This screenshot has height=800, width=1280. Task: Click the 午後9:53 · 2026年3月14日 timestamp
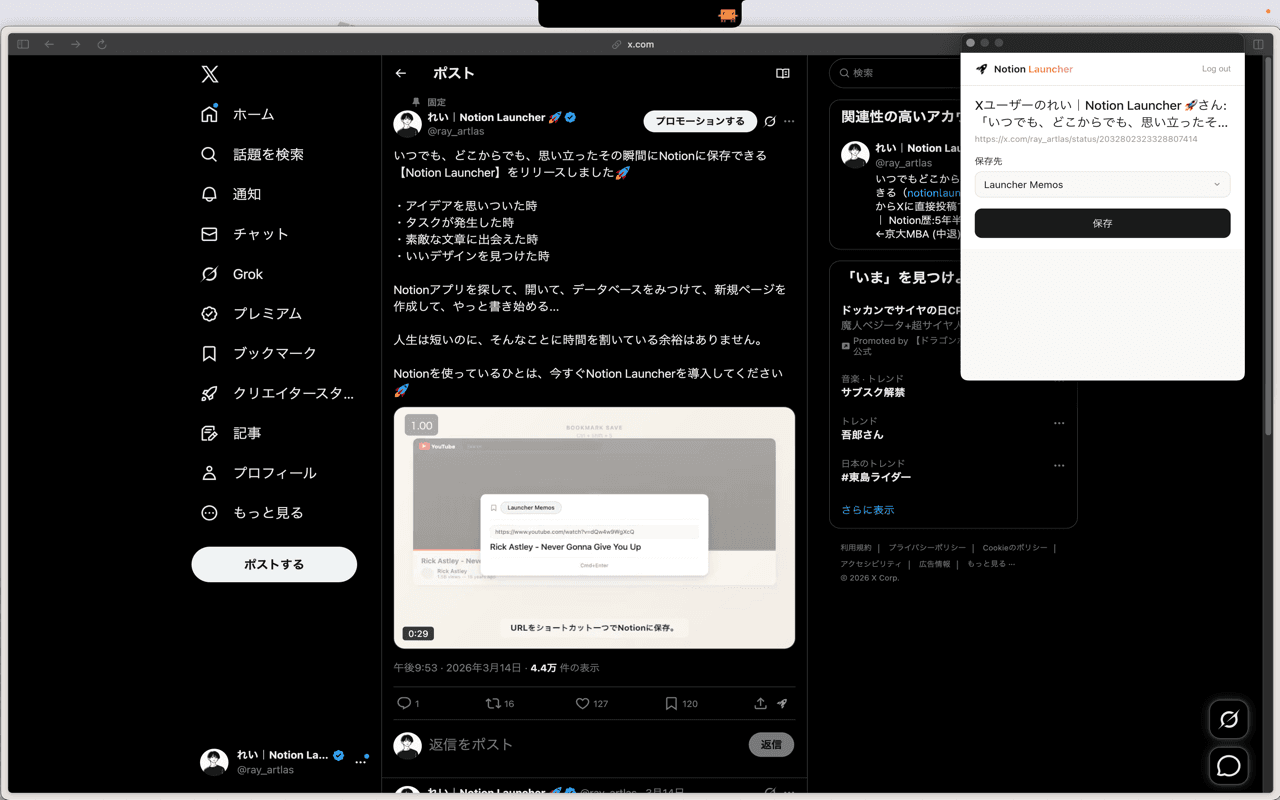click(x=457, y=667)
